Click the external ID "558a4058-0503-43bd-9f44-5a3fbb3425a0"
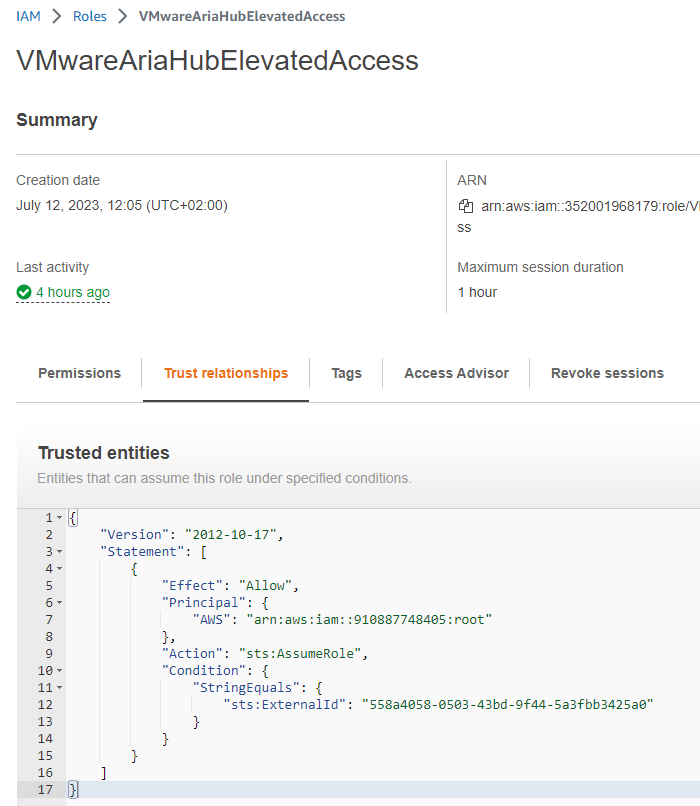This screenshot has height=806, width=700. 507,705
